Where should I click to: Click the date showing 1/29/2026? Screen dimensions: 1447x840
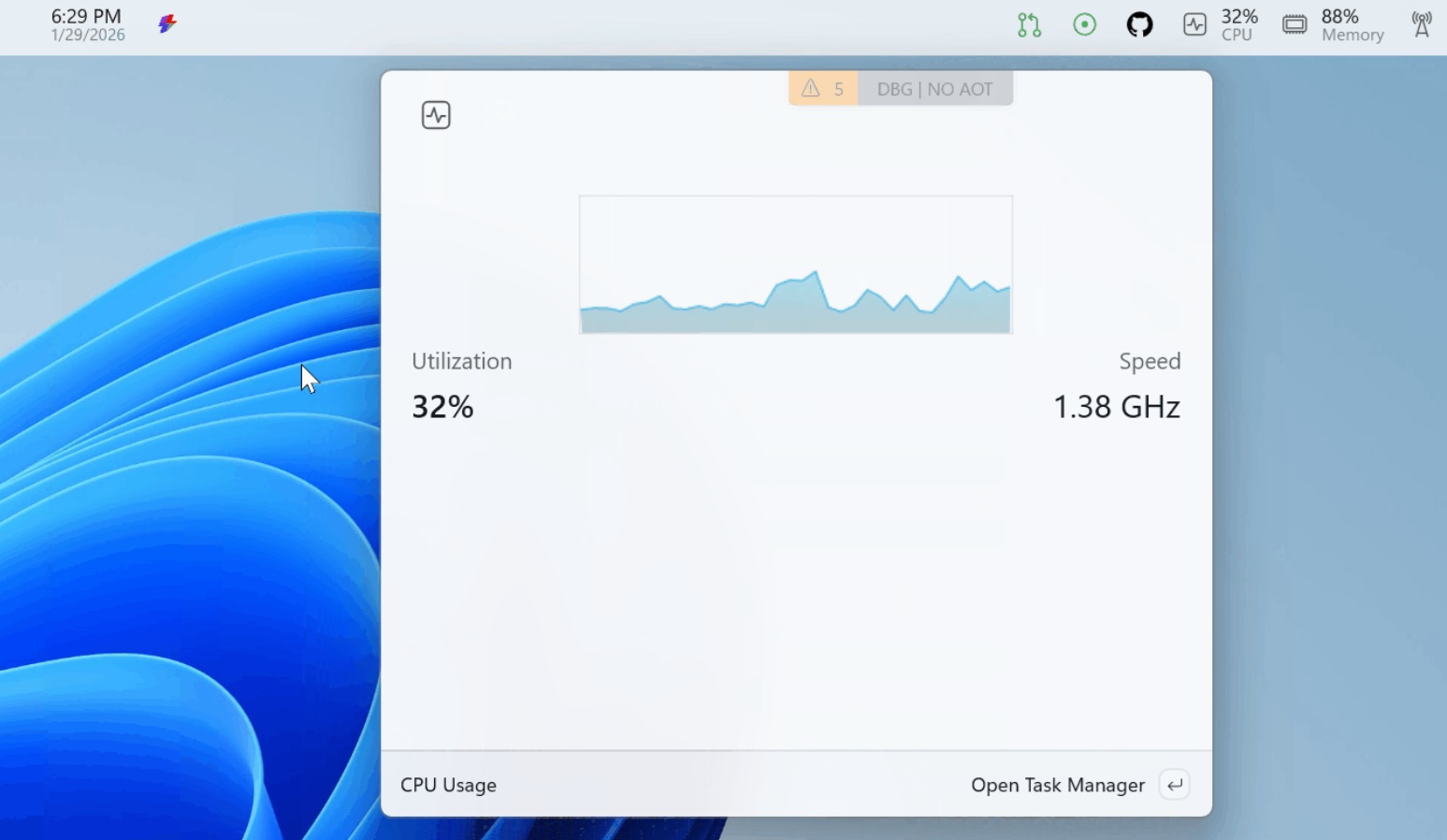[87, 34]
